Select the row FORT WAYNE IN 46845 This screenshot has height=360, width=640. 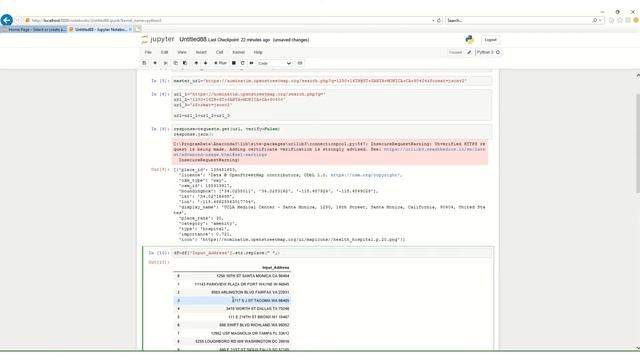pyautogui.click(x=232, y=284)
